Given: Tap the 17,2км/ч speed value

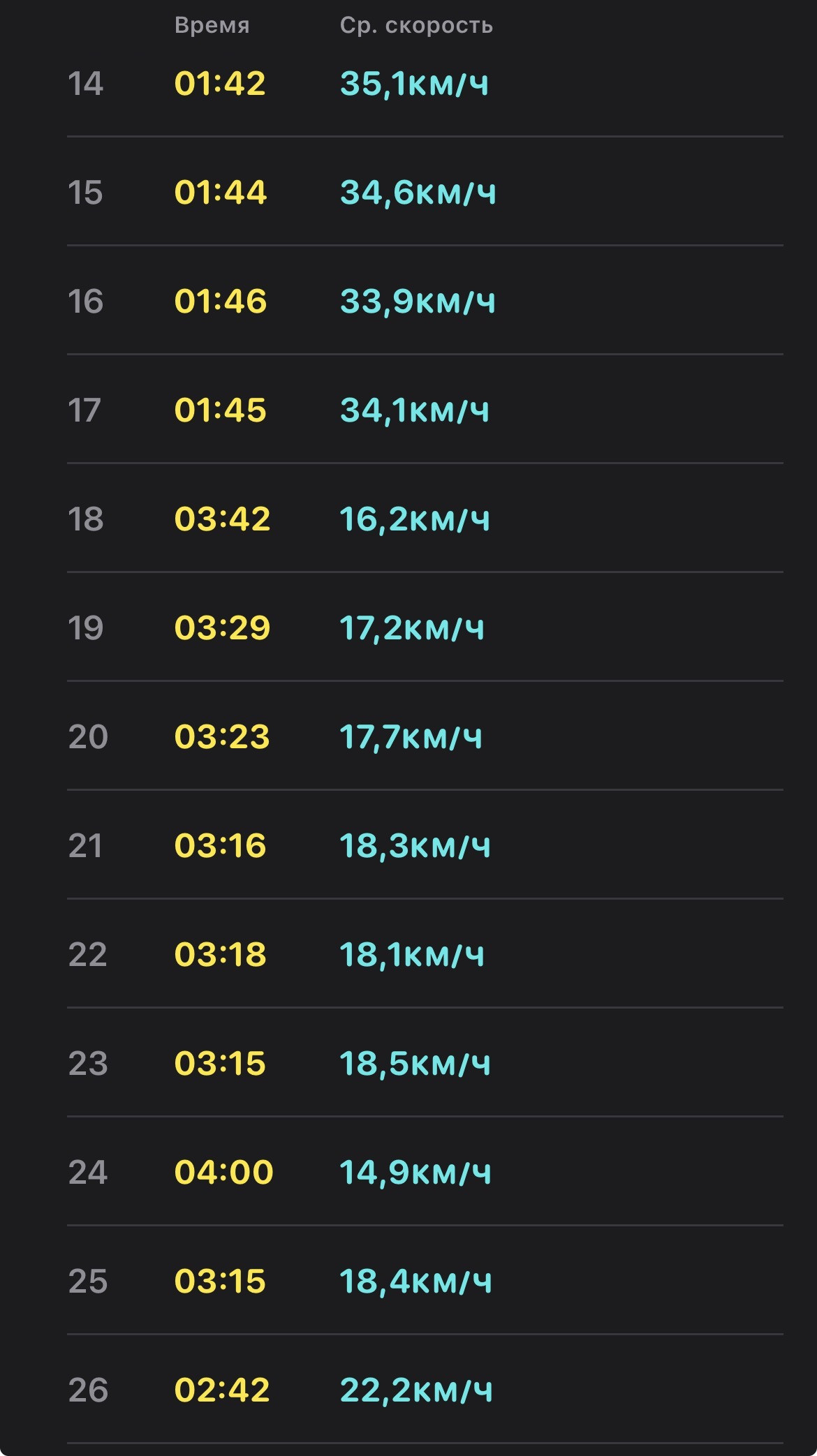Looking at the screenshot, I should [x=411, y=628].
